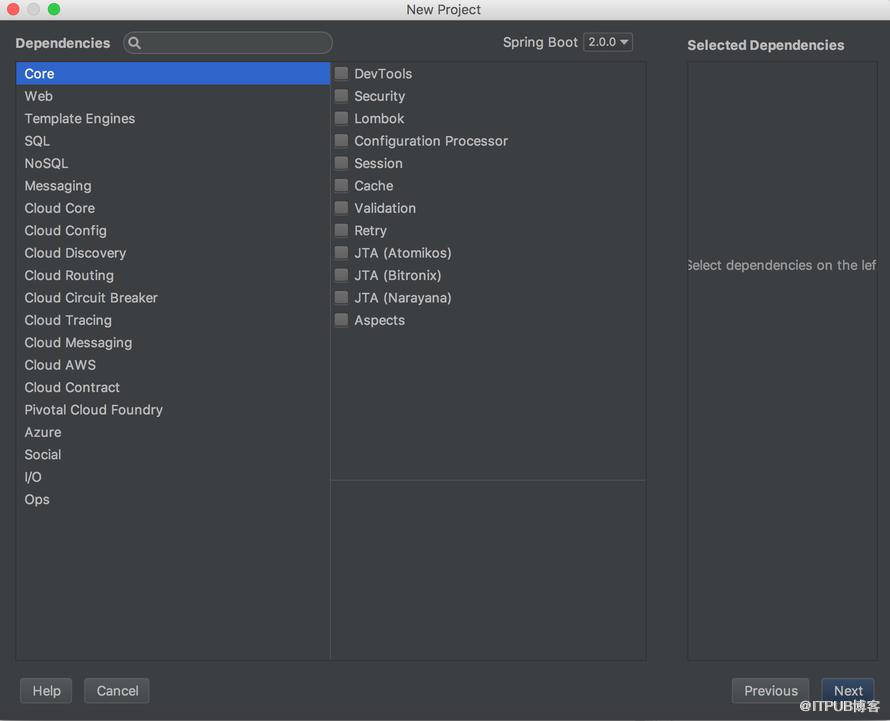Select Cloud Circuit Breaker category
Screen dimensions: 890x721
tap(173, 298)
